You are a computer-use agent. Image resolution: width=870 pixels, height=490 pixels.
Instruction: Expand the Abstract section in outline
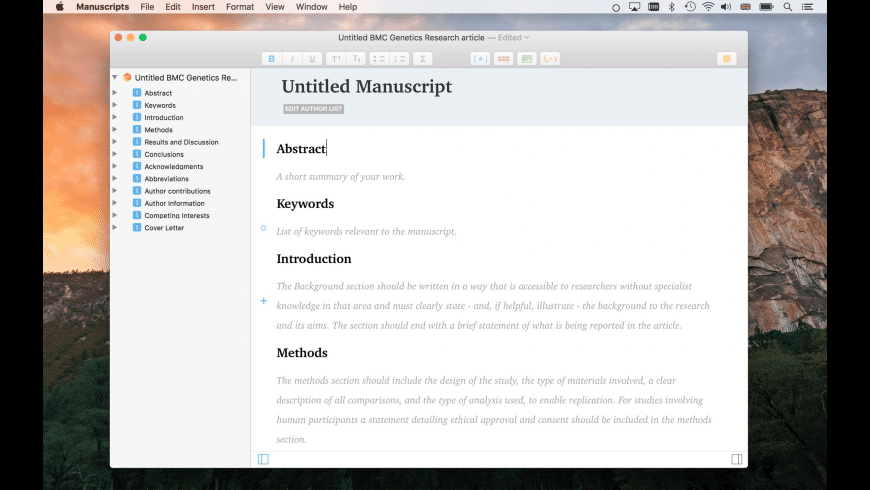pos(114,93)
